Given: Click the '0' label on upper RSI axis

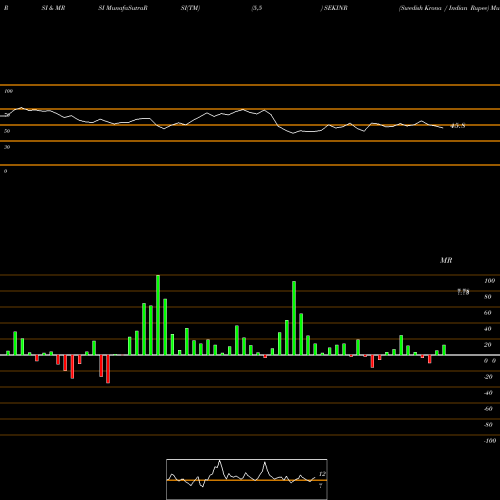Looking at the screenshot, I should (5, 171).
